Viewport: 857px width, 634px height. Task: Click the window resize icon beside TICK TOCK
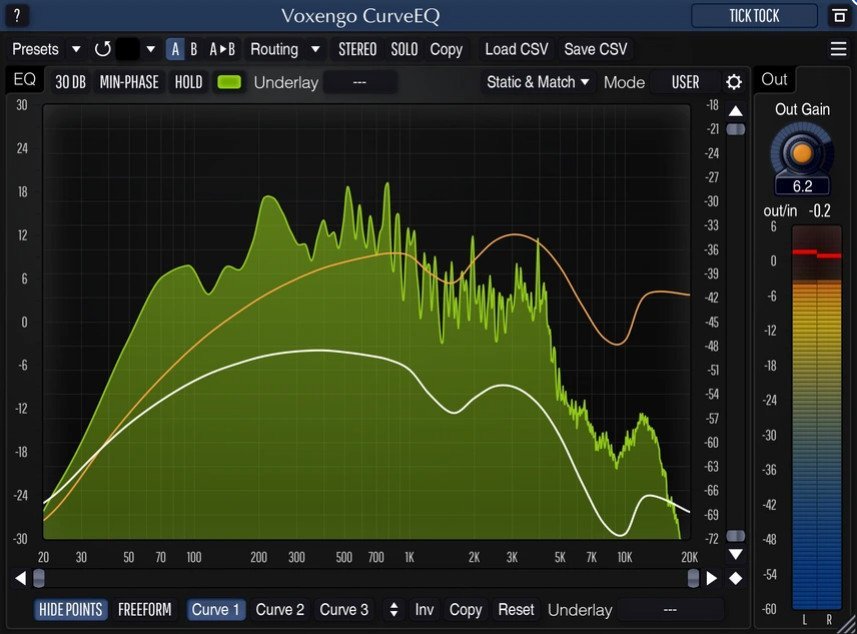838,16
